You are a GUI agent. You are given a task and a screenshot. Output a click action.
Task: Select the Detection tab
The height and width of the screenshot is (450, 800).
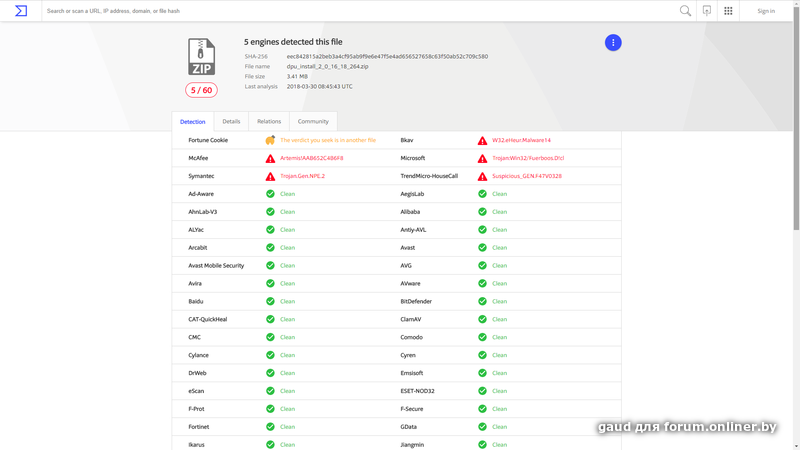pos(193,121)
